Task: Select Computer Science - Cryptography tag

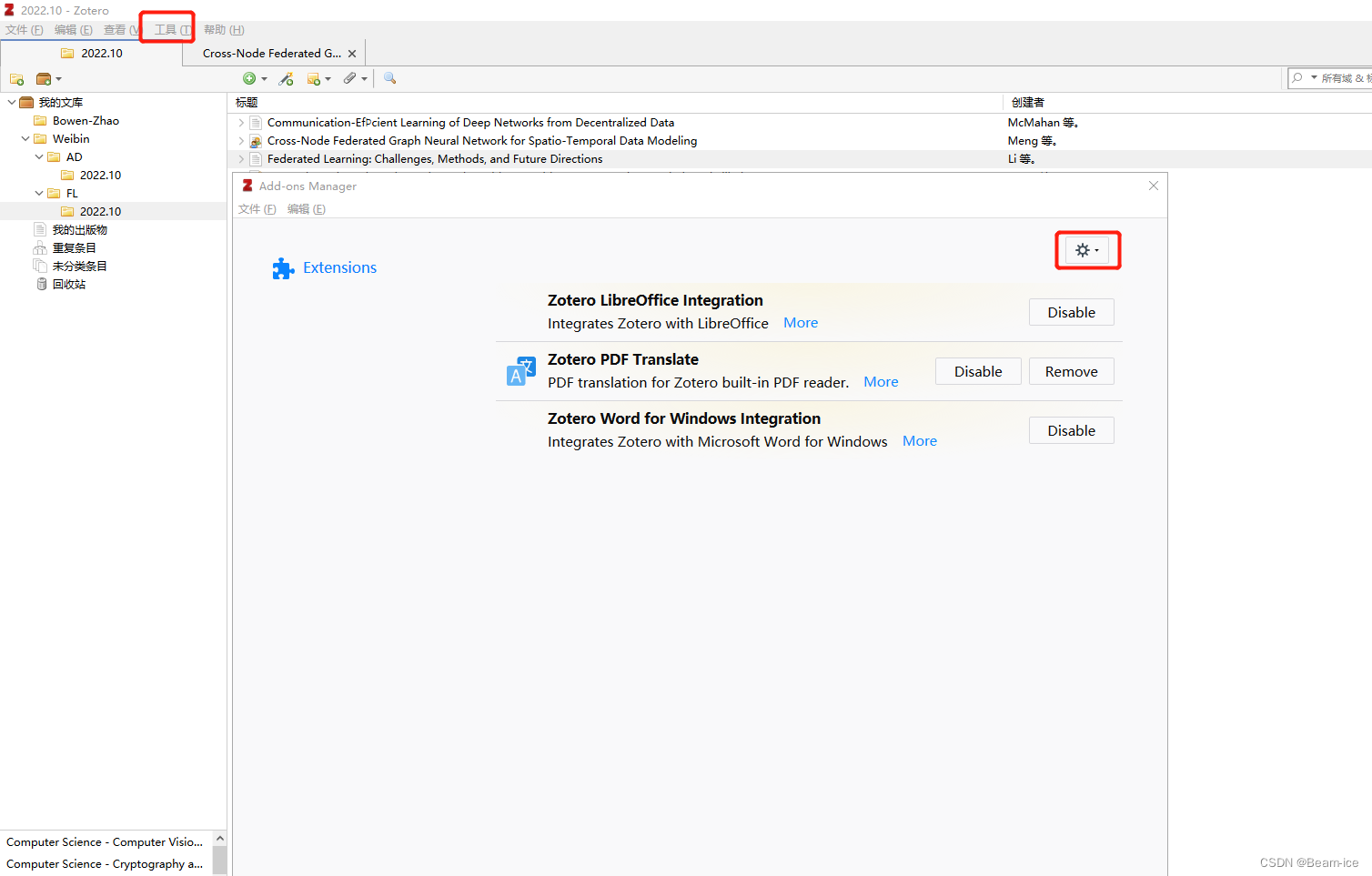Action: pos(105,864)
